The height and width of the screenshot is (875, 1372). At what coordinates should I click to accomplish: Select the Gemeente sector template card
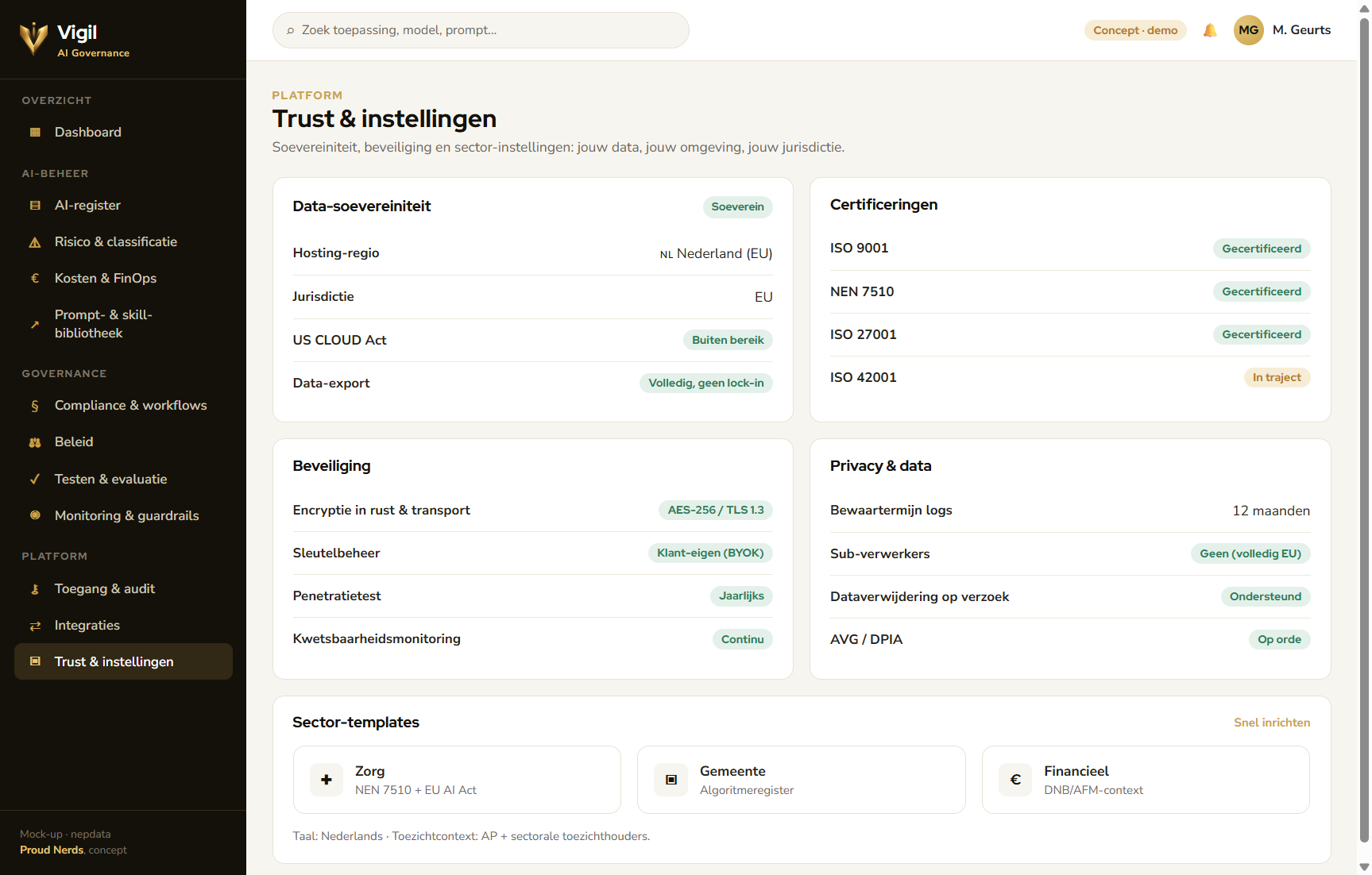[802, 780]
